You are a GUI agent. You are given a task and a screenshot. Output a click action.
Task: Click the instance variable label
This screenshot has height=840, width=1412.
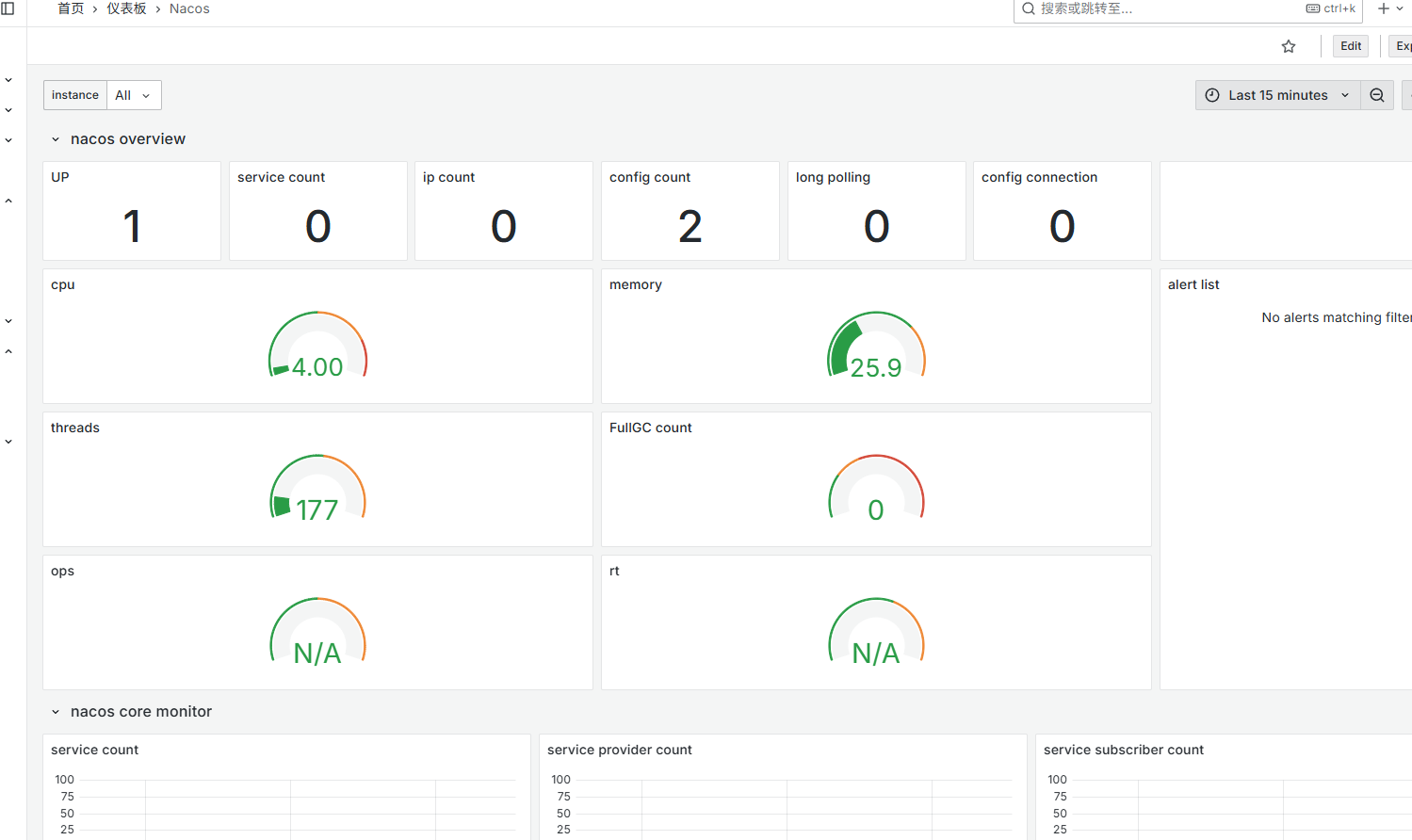[x=75, y=95]
